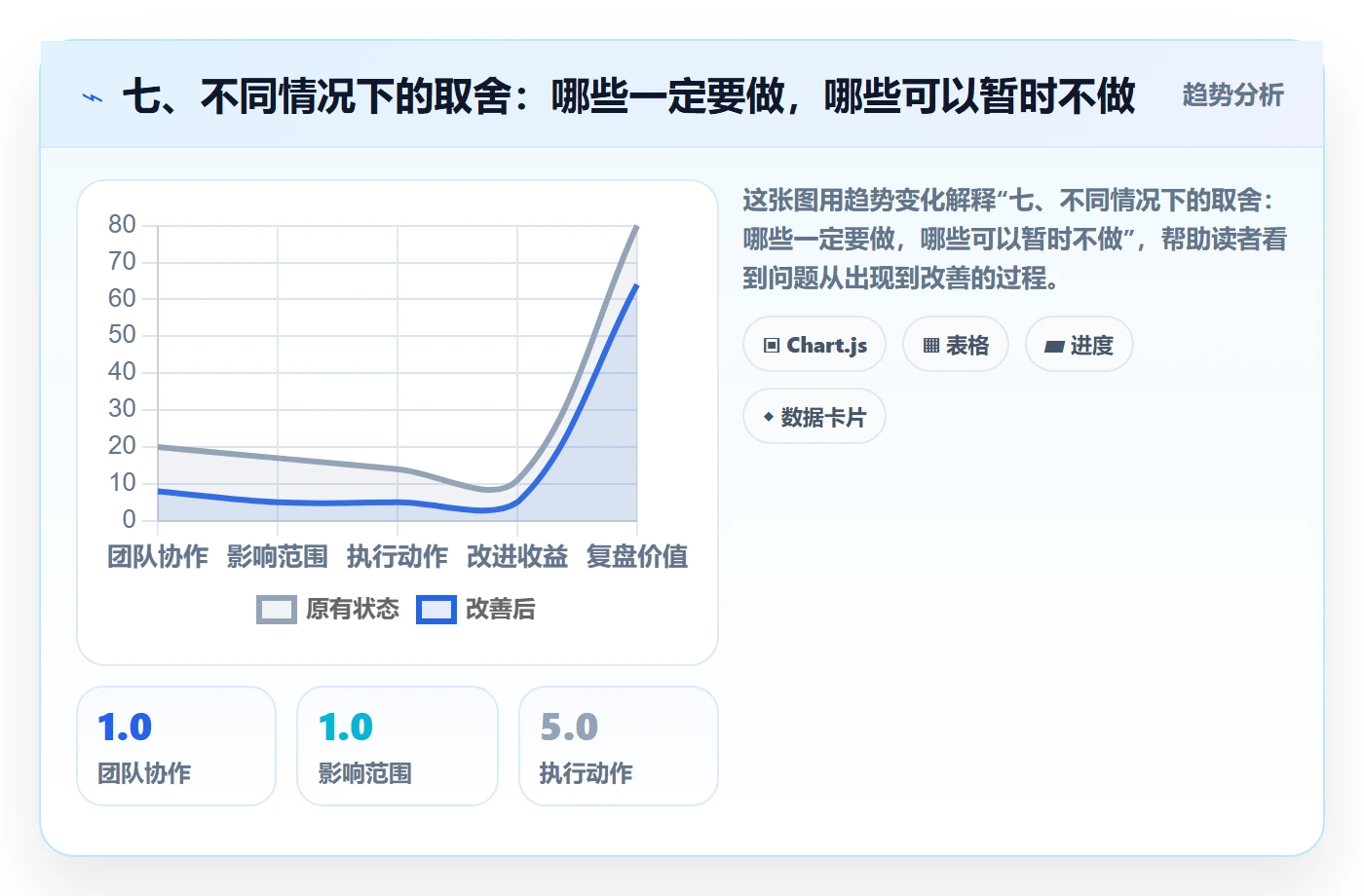Click the section heading 七、不同情况下的取舍
Screen dimensions: 1364x896
tap(628, 96)
